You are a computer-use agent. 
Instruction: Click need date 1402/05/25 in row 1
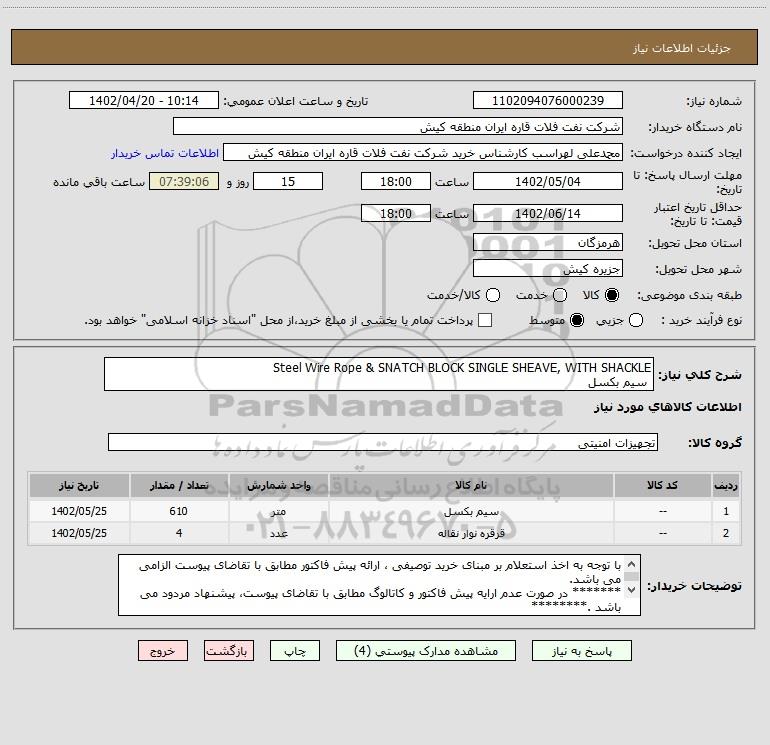point(79,511)
